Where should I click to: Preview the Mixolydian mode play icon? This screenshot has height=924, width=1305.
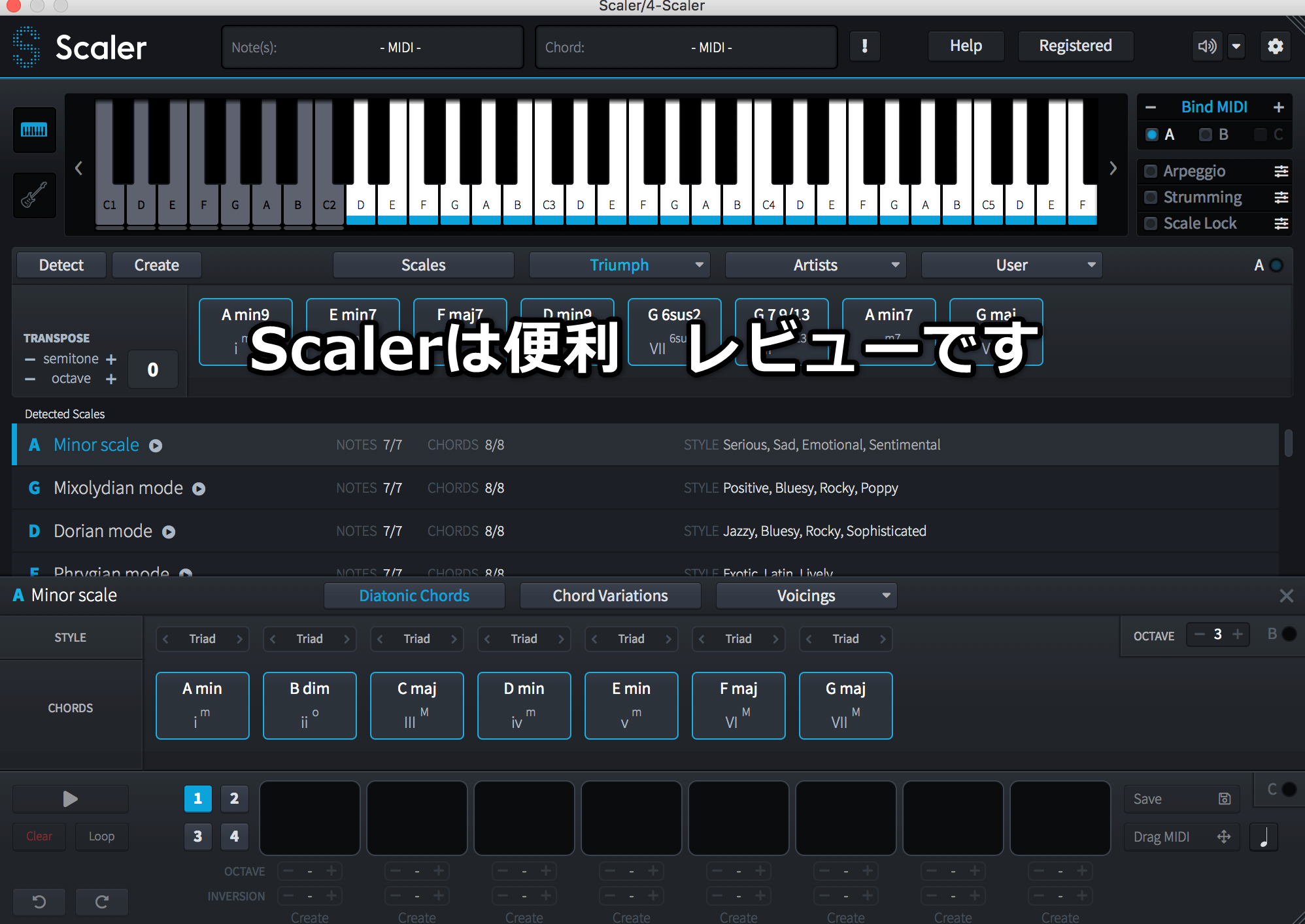point(199,489)
